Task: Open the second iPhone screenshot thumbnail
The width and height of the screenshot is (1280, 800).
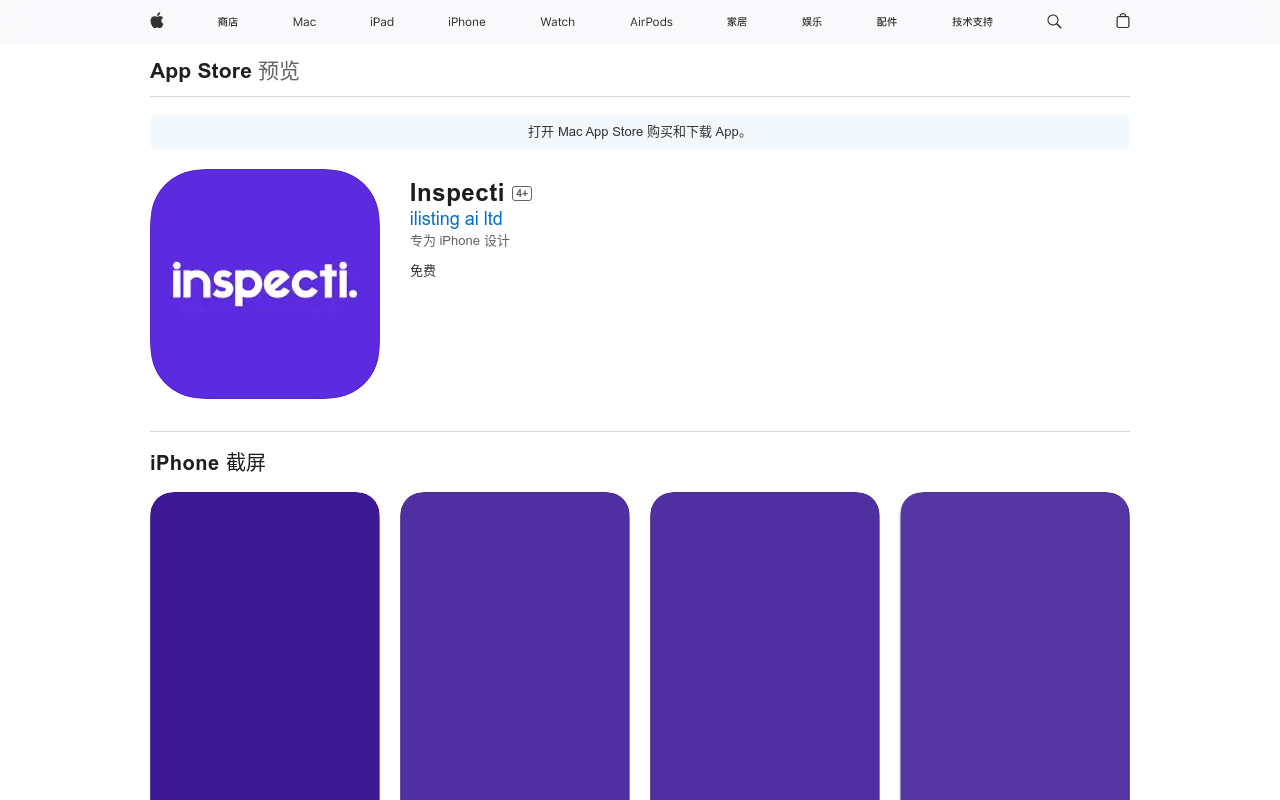Action: 515,646
